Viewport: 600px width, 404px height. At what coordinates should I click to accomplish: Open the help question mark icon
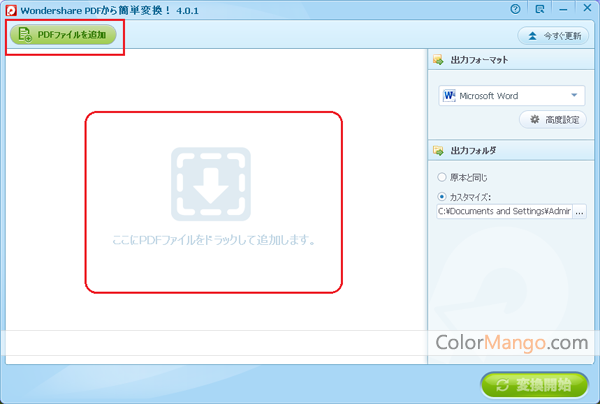(x=515, y=9)
